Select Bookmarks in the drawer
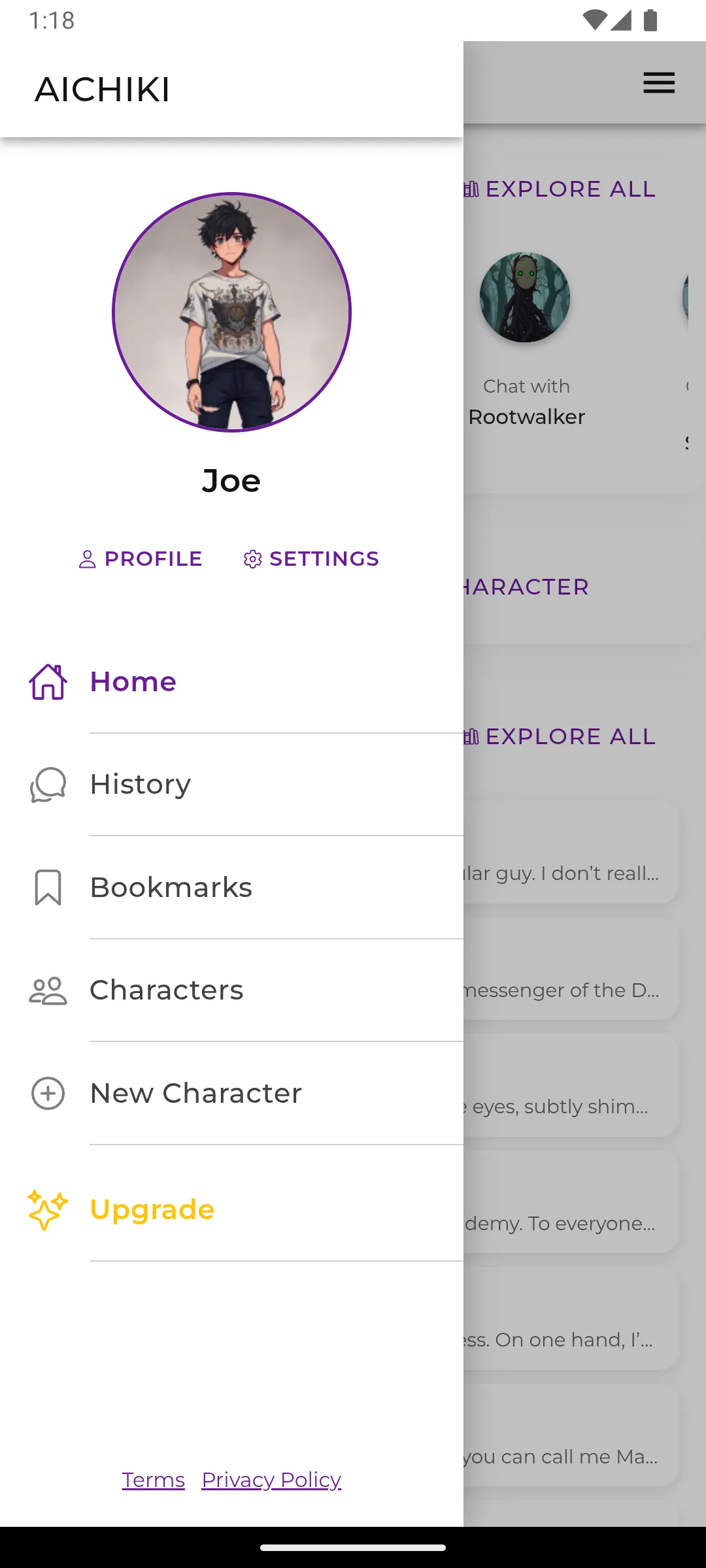This screenshot has width=706, height=1568. pos(171,887)
